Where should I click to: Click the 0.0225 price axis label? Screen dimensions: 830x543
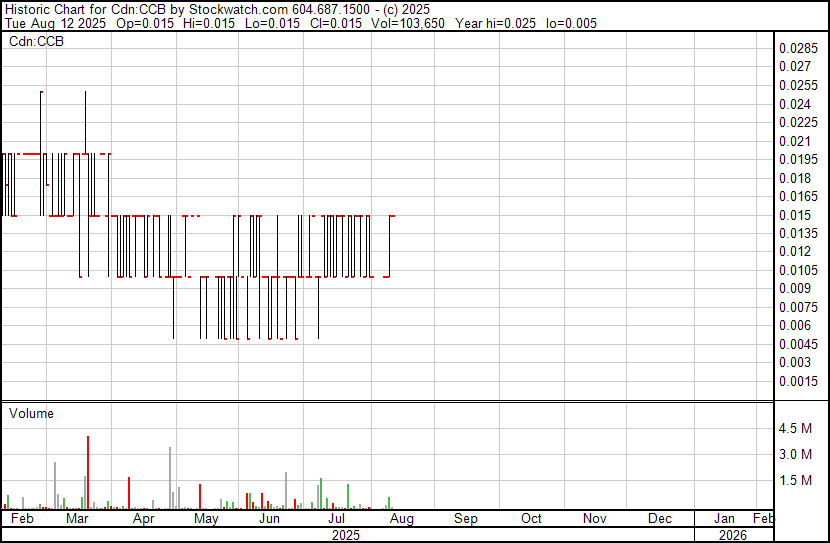[798, 122]
